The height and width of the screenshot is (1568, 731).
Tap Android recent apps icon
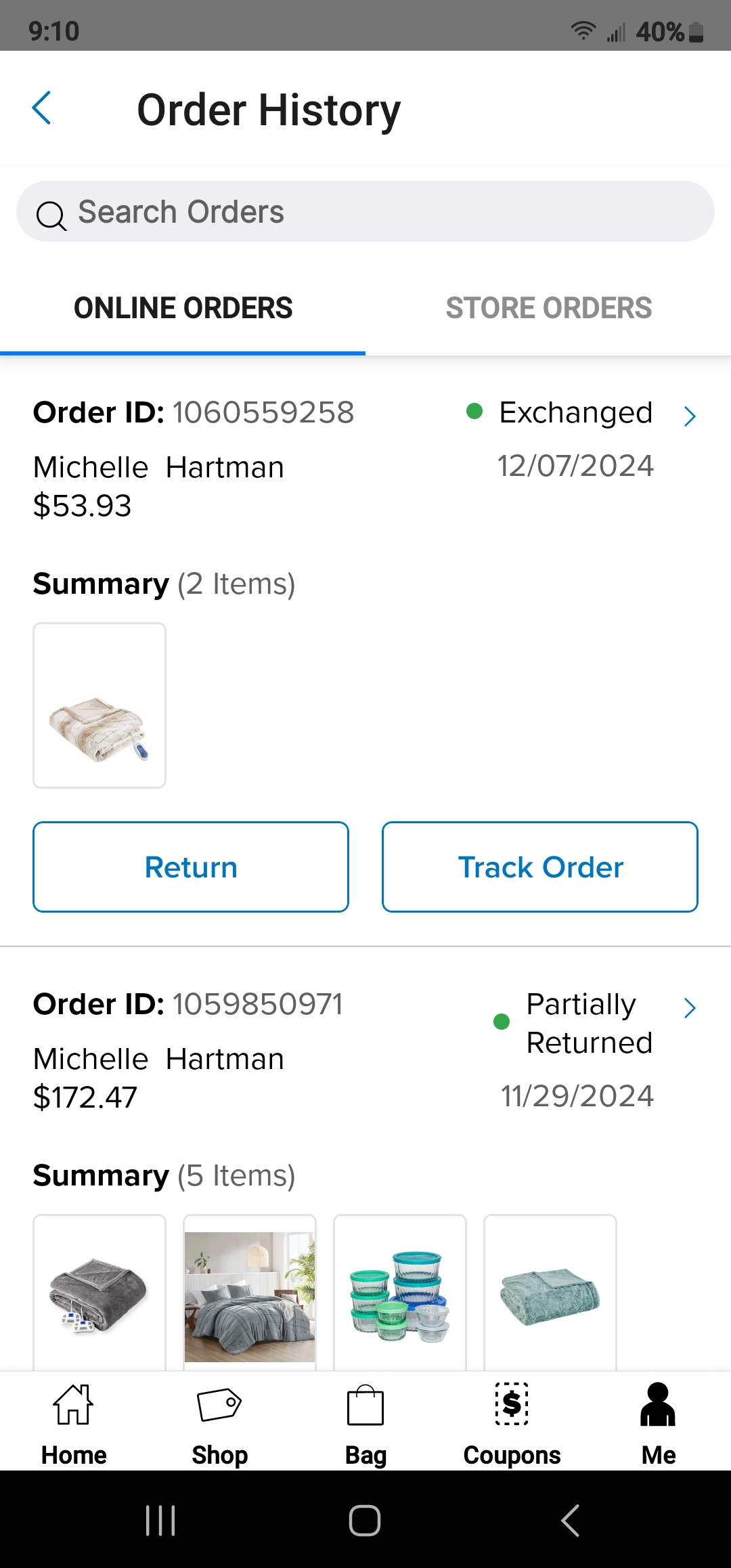(161, 1521)
